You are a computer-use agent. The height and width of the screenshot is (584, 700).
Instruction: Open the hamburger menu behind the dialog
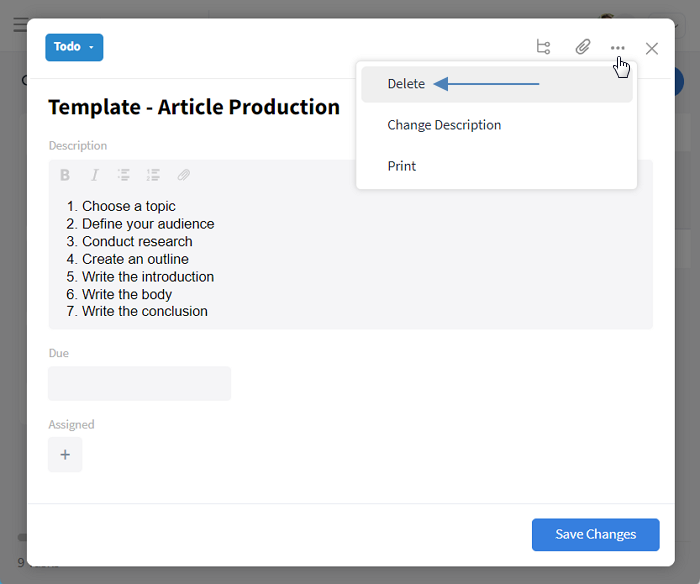[x=19, y=25]
